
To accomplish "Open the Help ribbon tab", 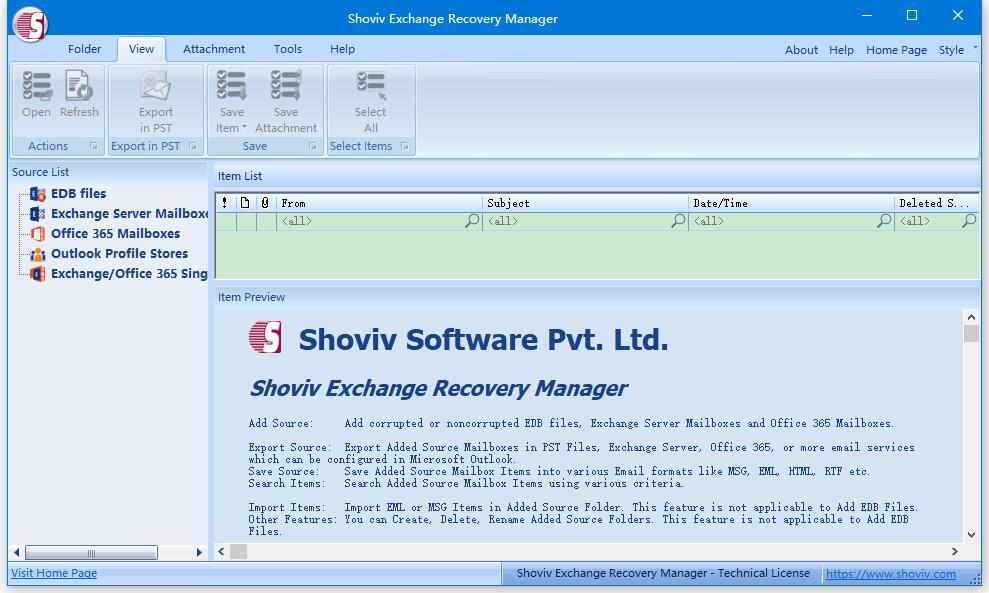I will click(x=342, y=49).
